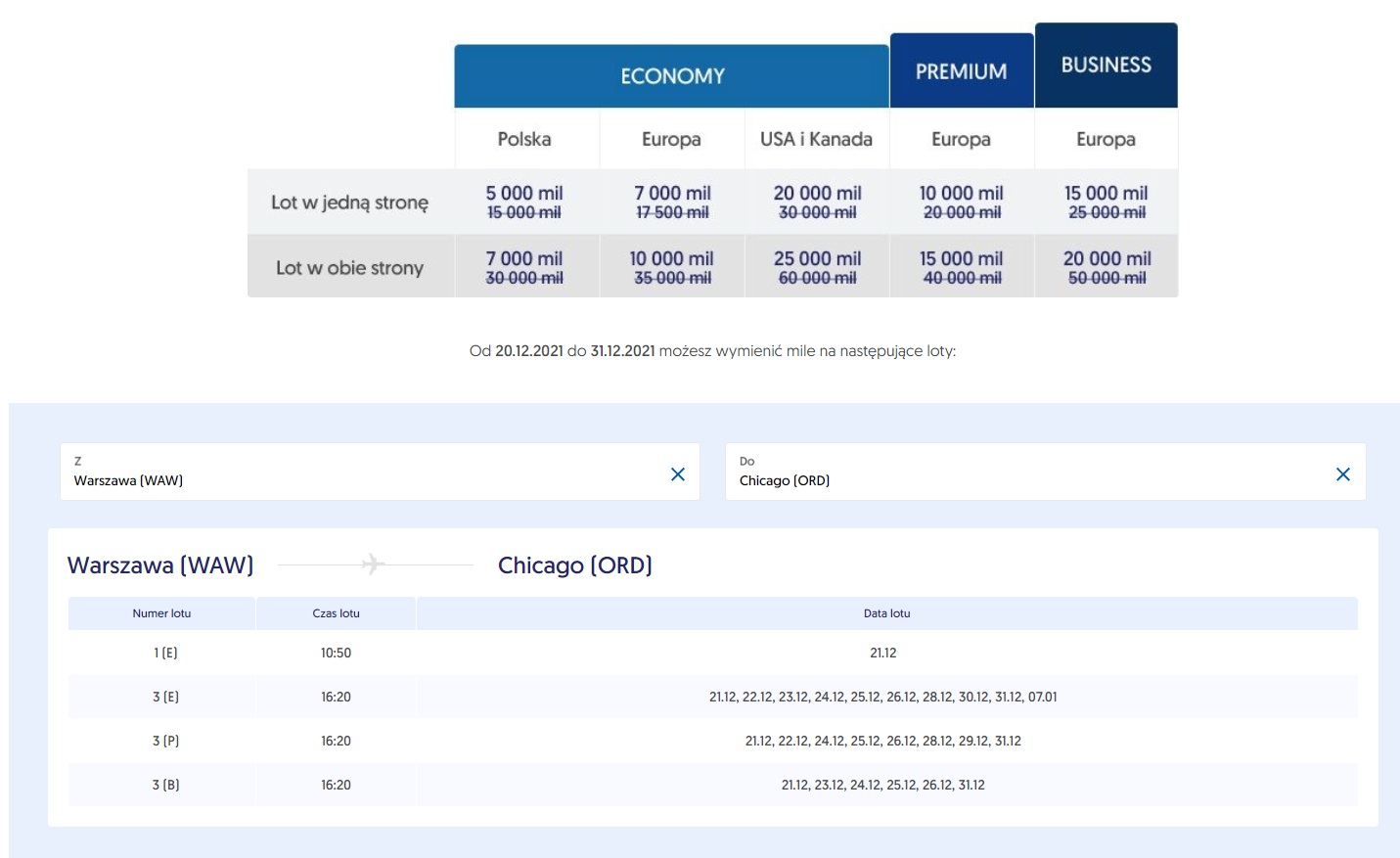Click the 7 000 mil one-way Europa cell
The height and width of the screenshot is (858, 1400).
(x=672, y=202)
